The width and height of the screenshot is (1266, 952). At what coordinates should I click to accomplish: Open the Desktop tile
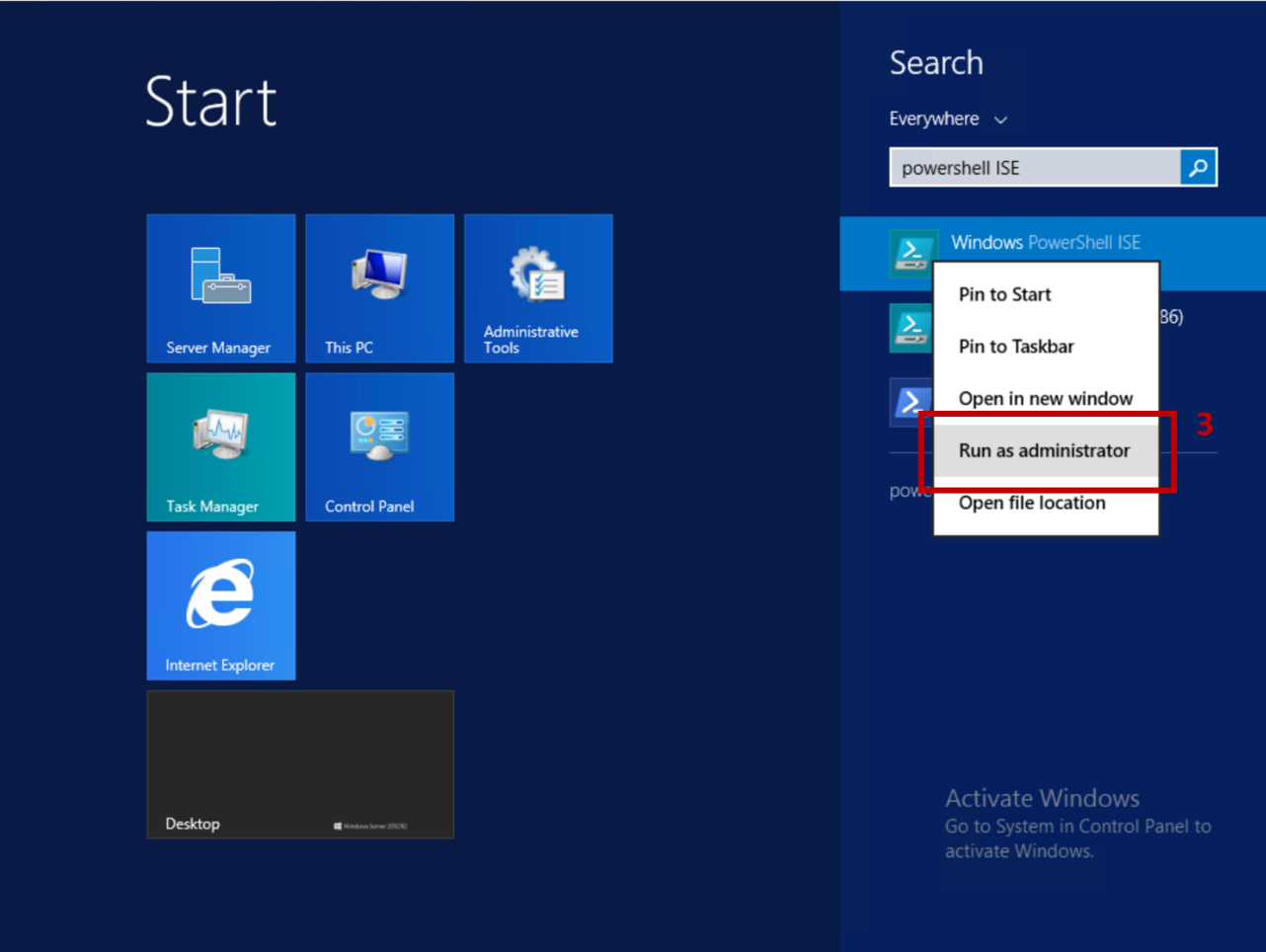click(300, 764)
